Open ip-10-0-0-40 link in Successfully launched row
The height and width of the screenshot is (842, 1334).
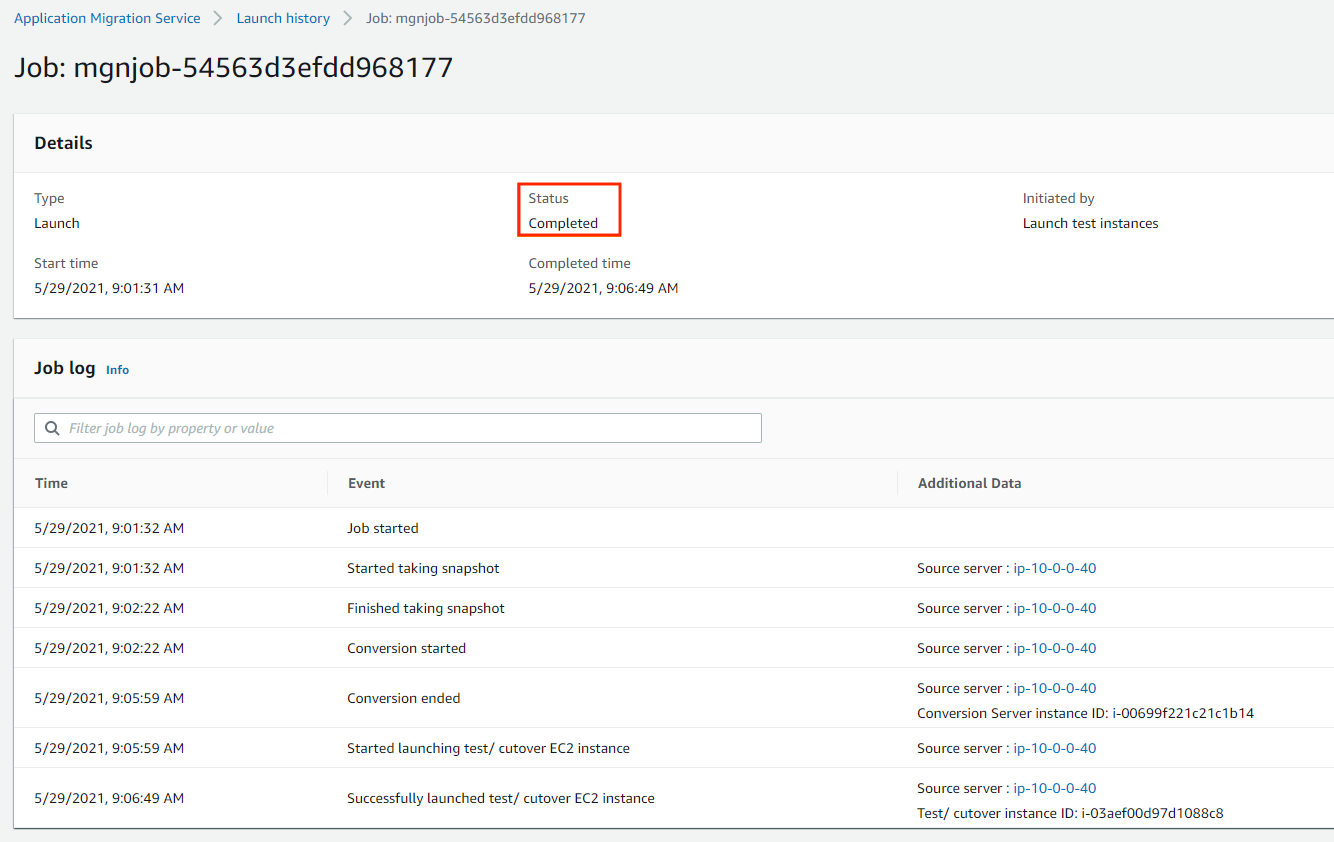tap(1055, 788)
